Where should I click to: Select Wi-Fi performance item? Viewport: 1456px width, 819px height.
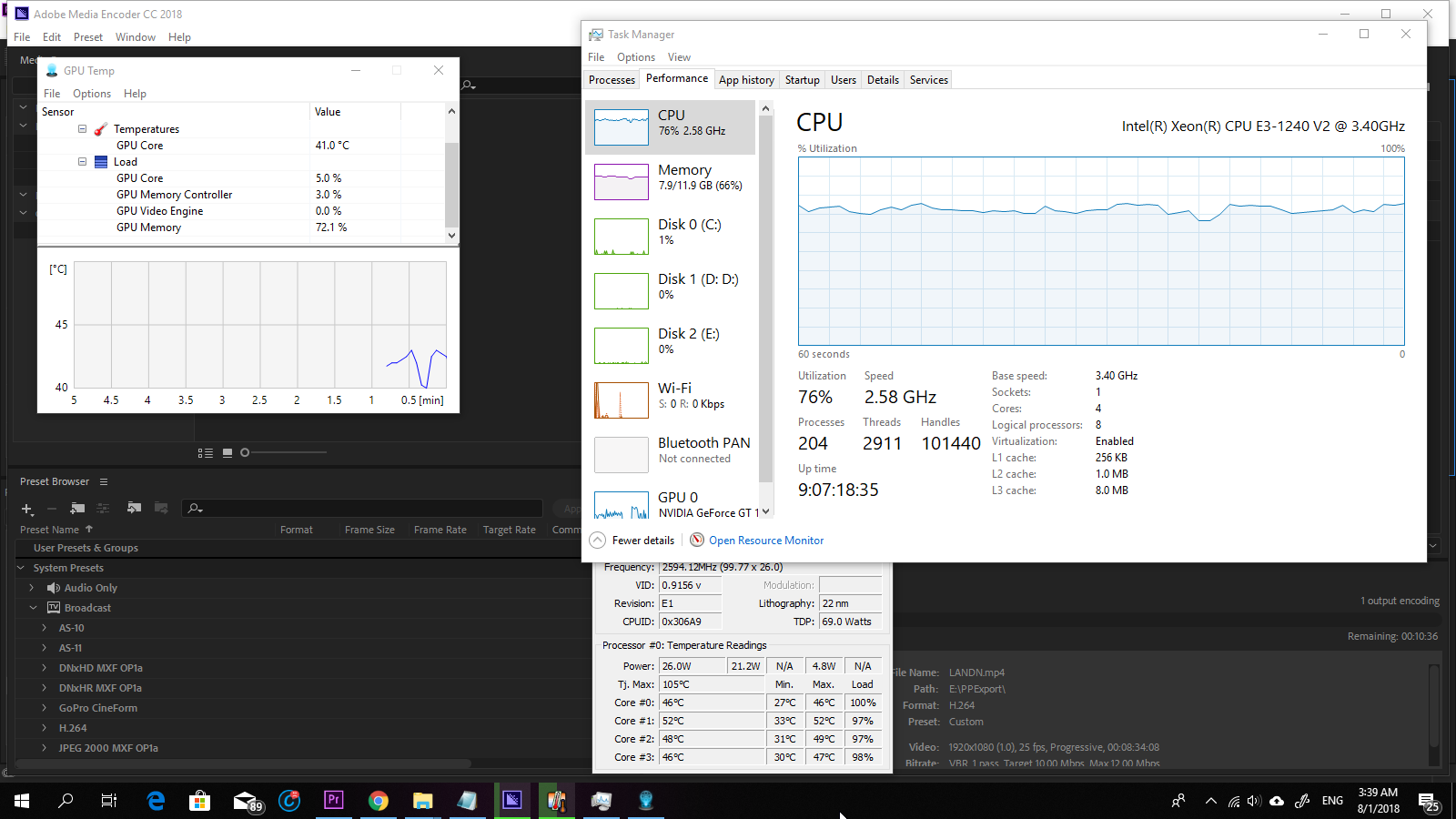coord(671,400)
